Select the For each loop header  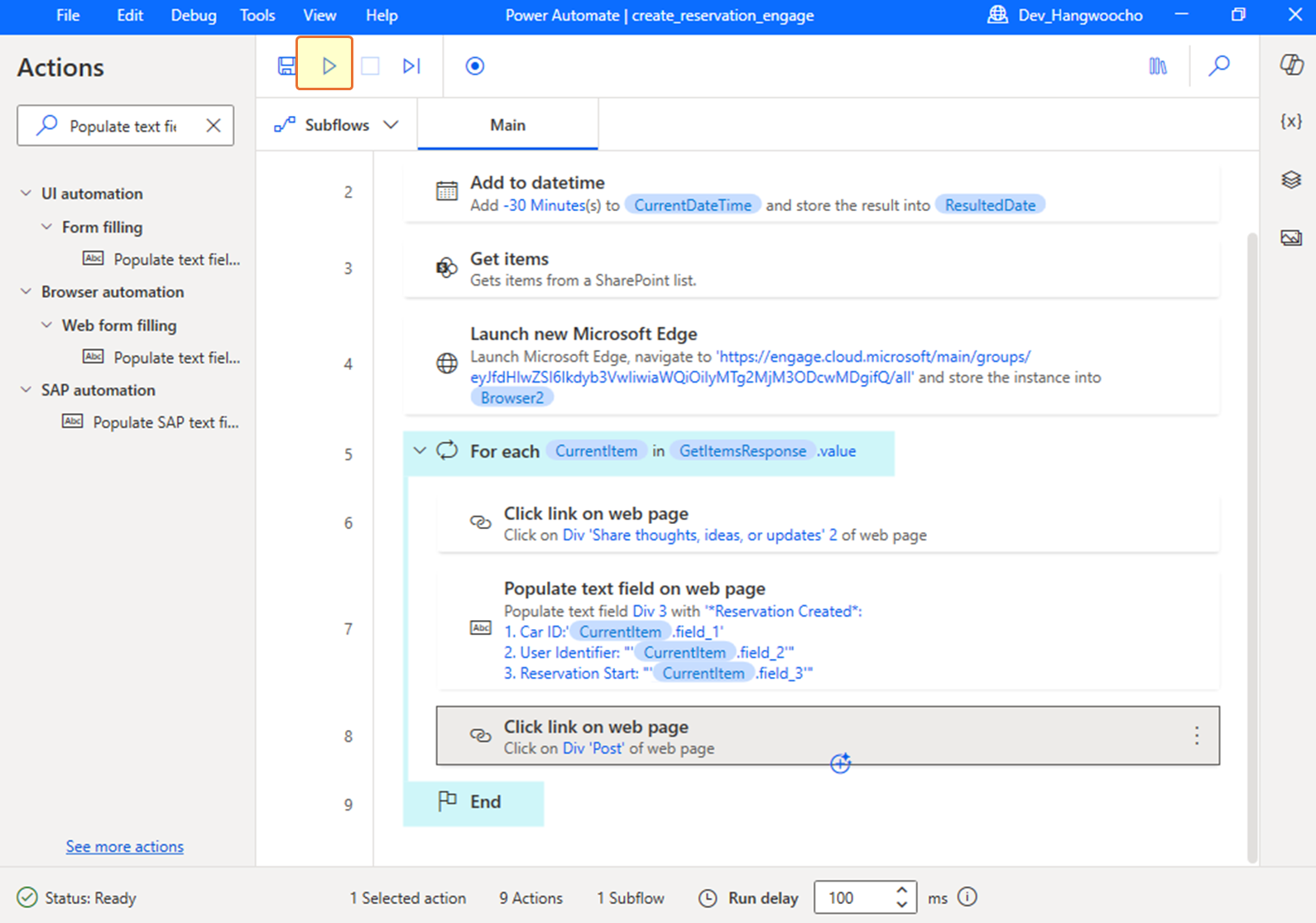[649, 452]
